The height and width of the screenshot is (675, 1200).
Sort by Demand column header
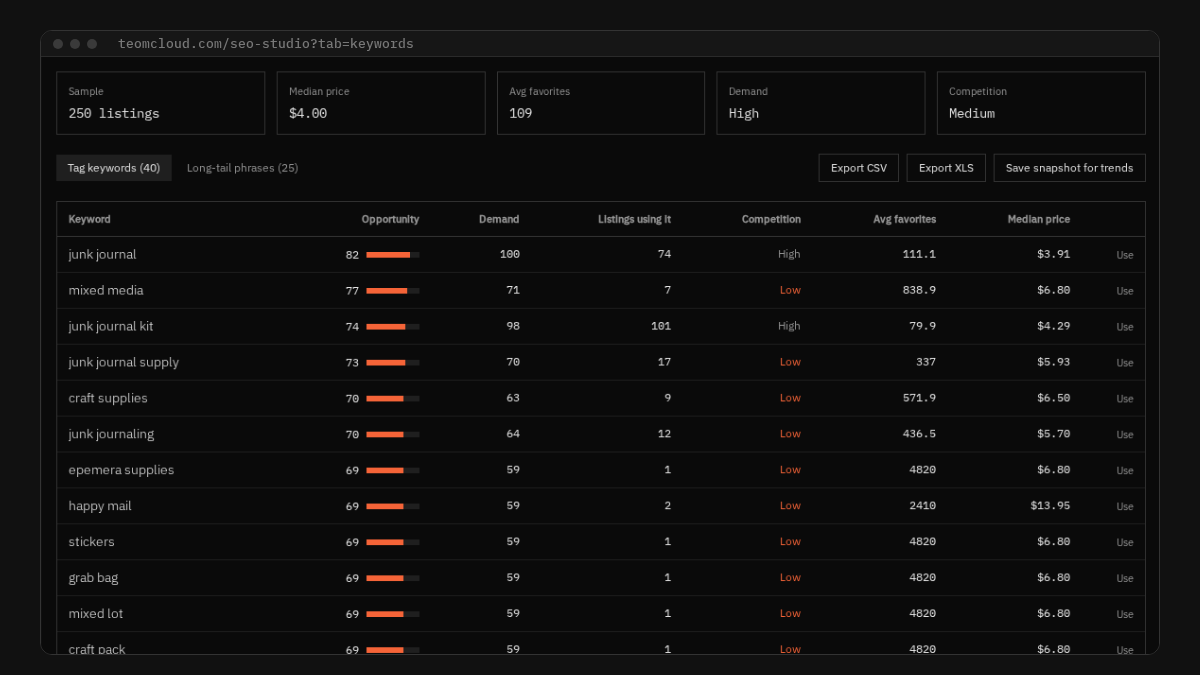click(499, 219)
